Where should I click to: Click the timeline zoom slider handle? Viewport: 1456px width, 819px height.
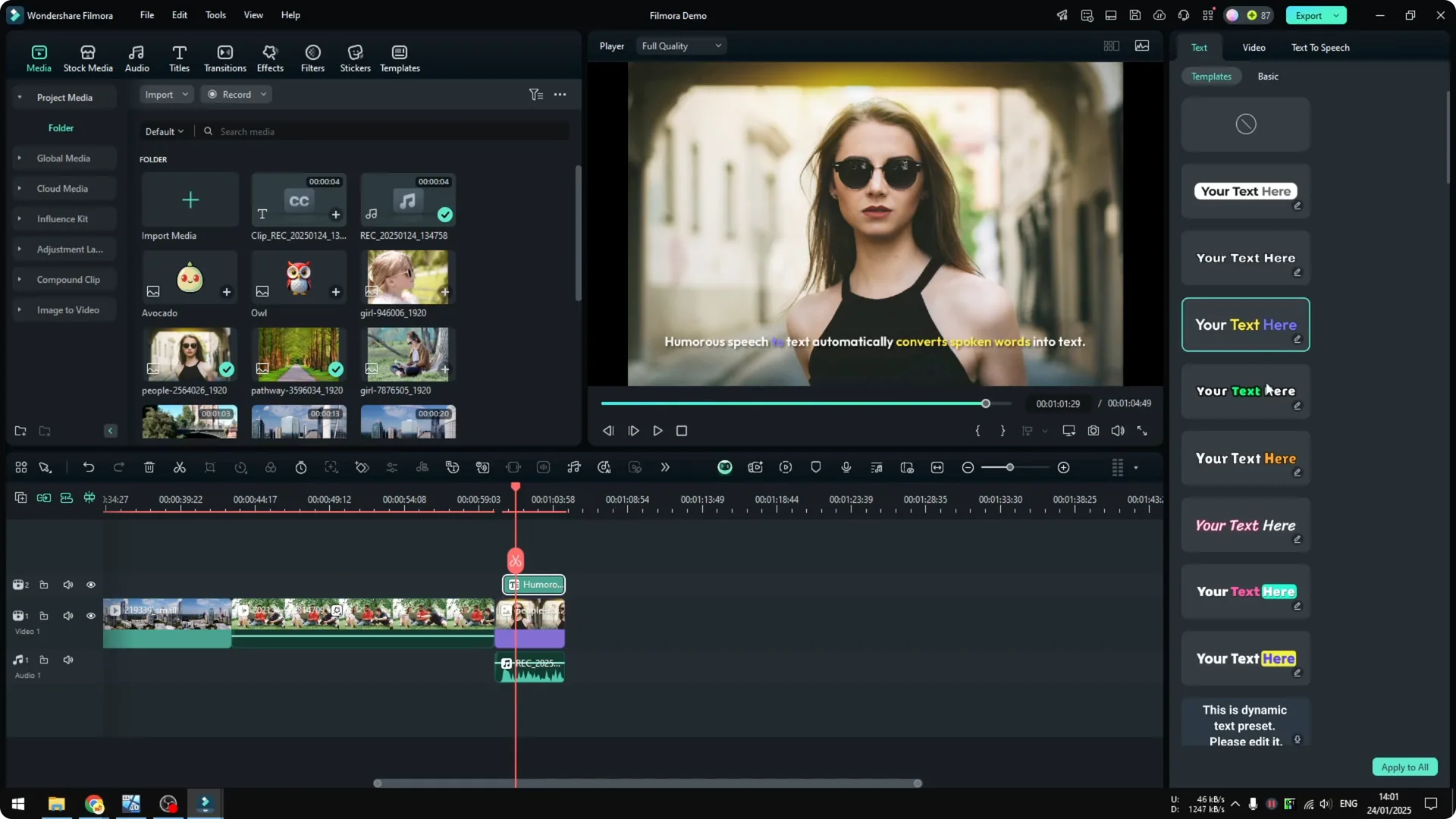point(1010,468)
